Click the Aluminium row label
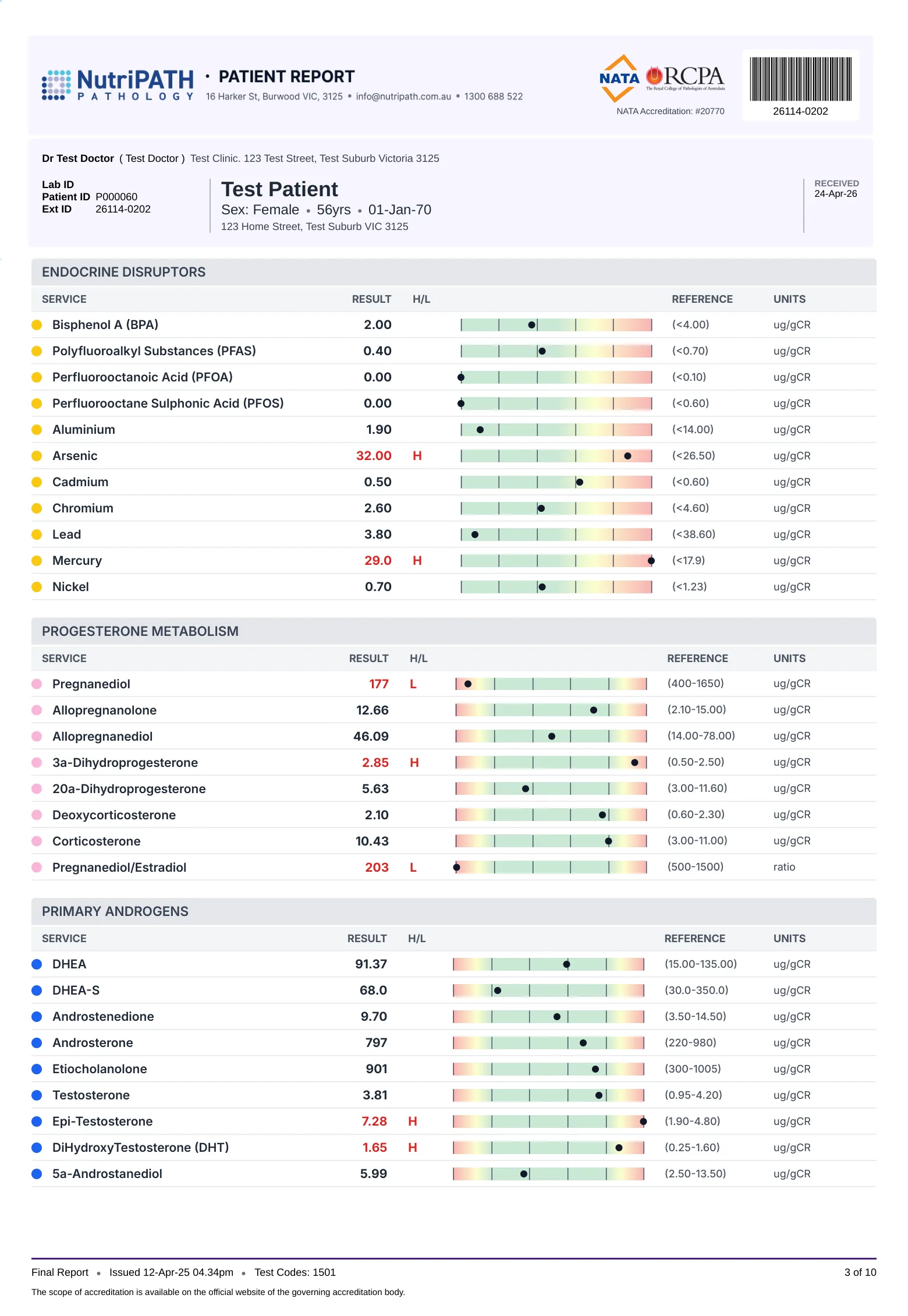Viewport: 908px width, 1316px height. click(x=84, y=430)
